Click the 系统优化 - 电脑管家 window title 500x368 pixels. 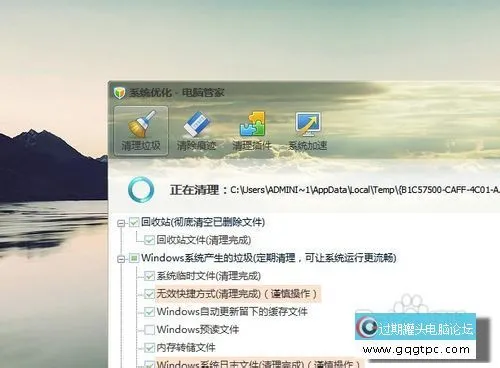coord(177,93)
